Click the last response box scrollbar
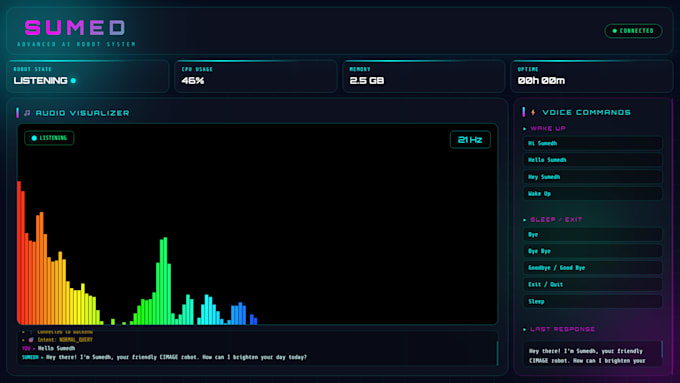This screenshot has width=680, height=383. pyautogui.click(x=661, y=350)
